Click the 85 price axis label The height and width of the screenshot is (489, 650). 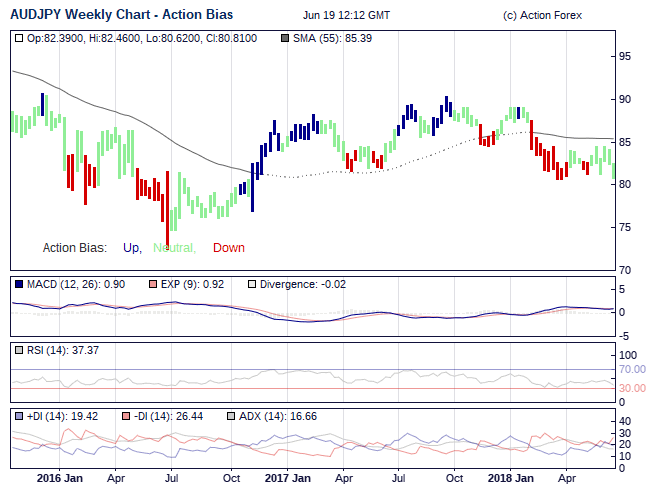pos(625,143)
